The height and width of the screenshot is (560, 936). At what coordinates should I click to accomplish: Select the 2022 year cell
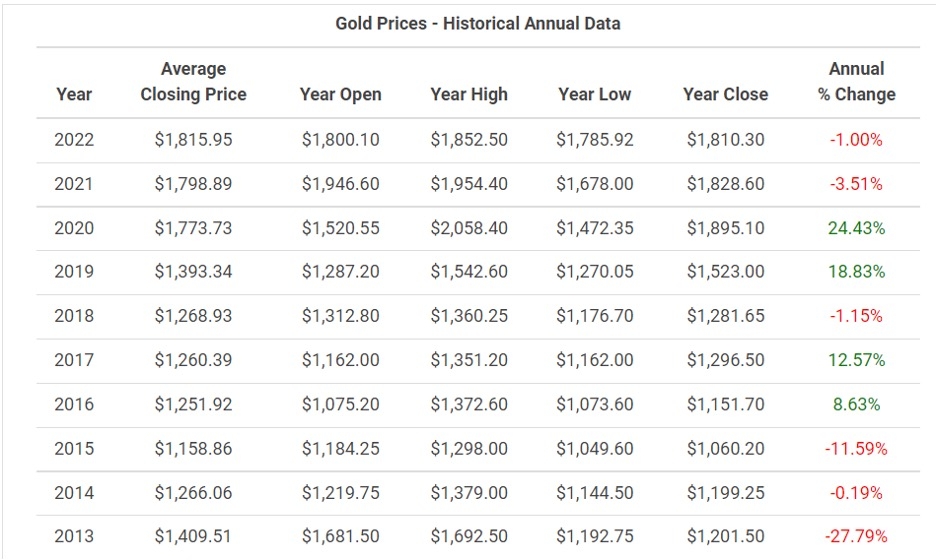pyautogui.click(x=74, y=140)
